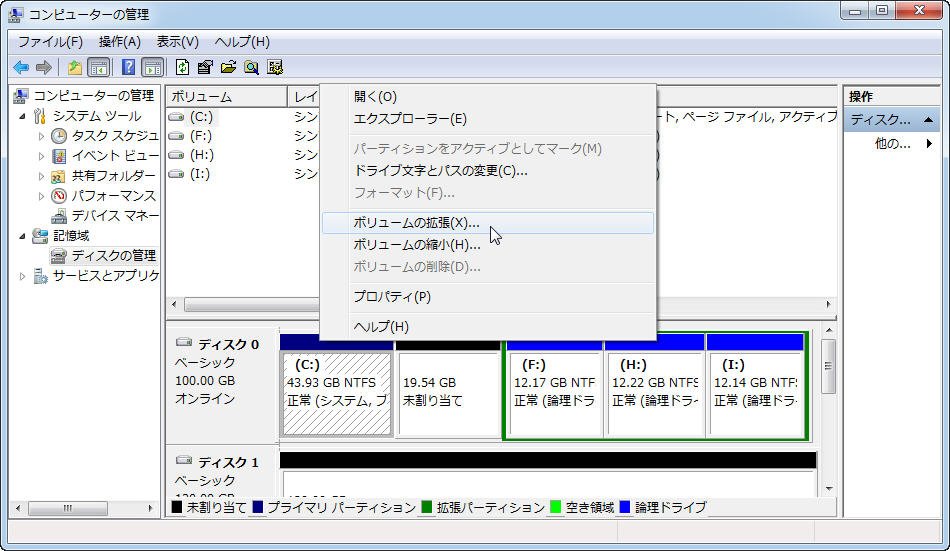Click the Properties toolbar icon
This screenshot has height=551, width=950.
[205, 67]
